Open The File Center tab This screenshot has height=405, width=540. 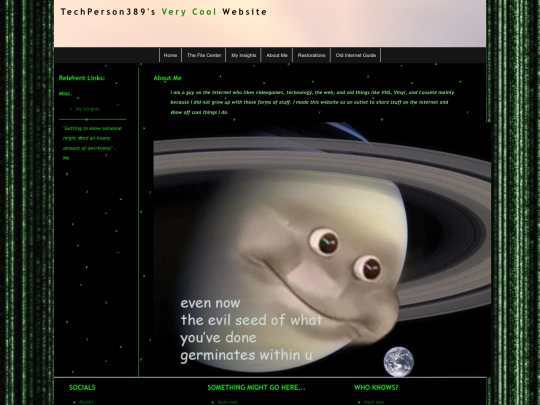click(x=204, y=55)
